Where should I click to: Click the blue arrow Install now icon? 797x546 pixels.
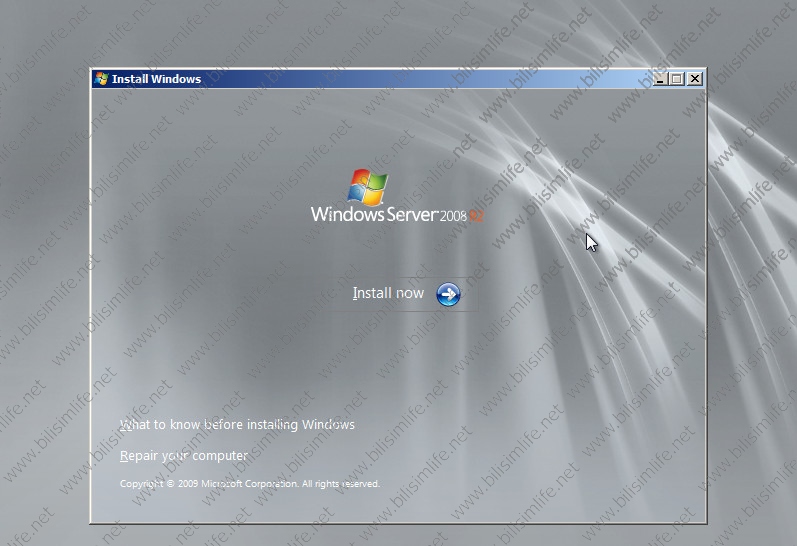point(448,294)
